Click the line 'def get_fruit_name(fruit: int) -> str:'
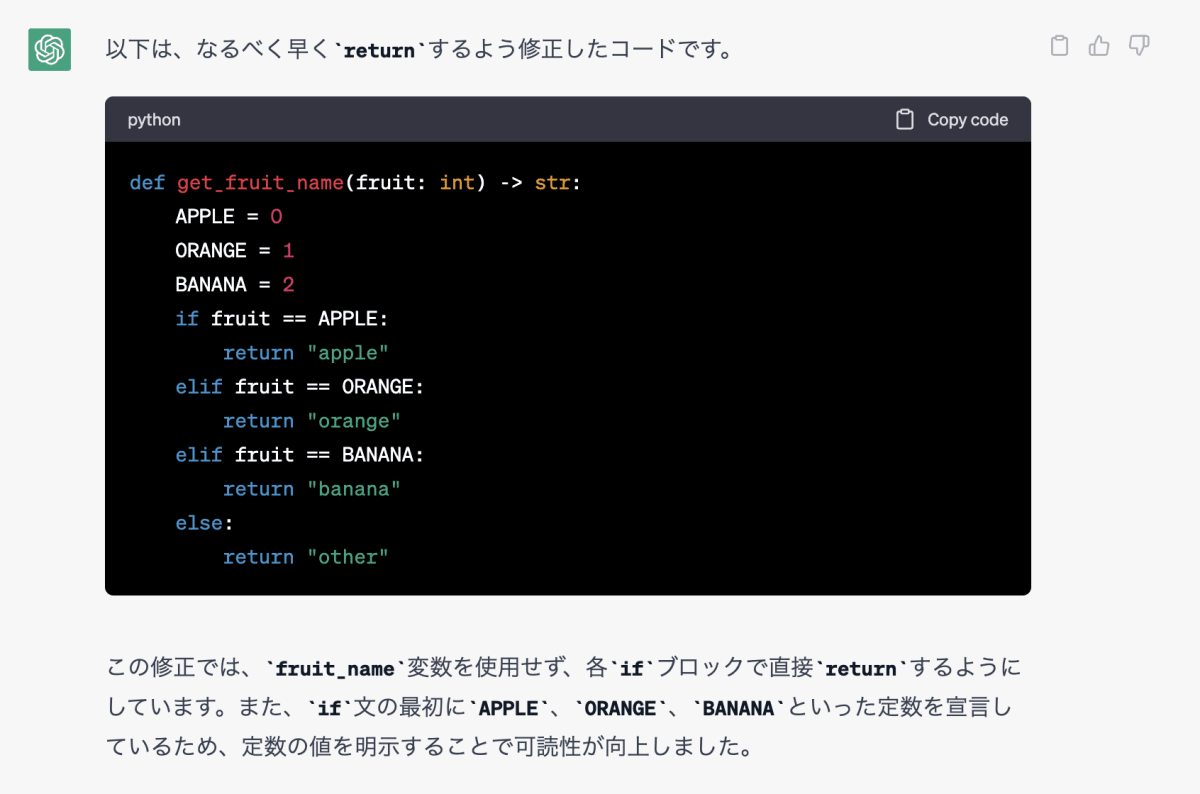Image resolution: width=1200 pixels, height=794 pixels. click(x=355, y=183)
